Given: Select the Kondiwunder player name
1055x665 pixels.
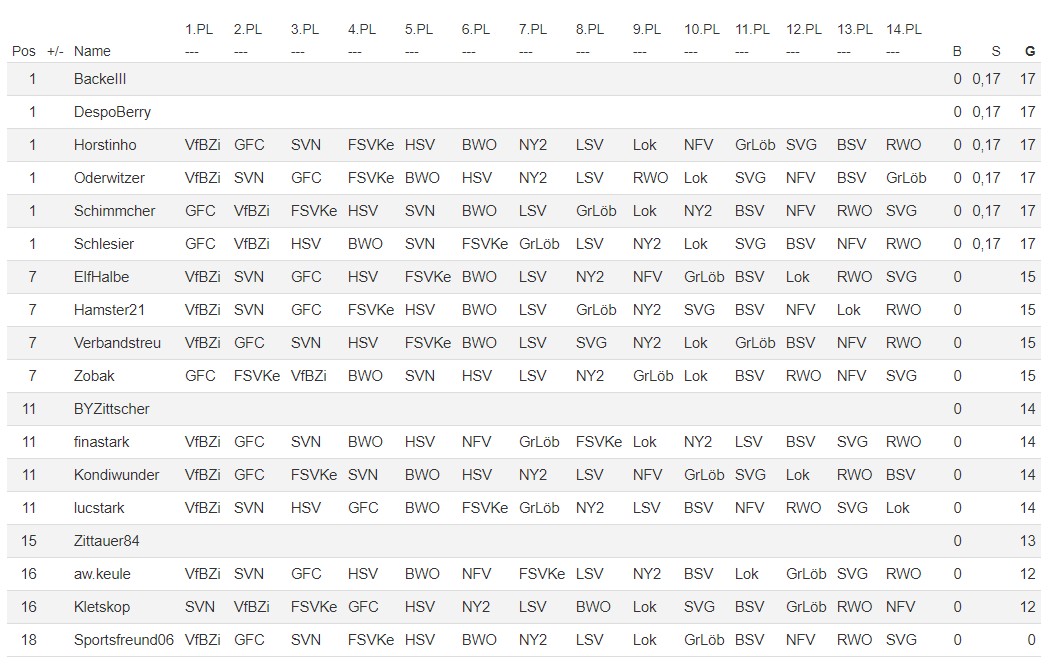Looking at the screenshot, I should click(116, 475).
